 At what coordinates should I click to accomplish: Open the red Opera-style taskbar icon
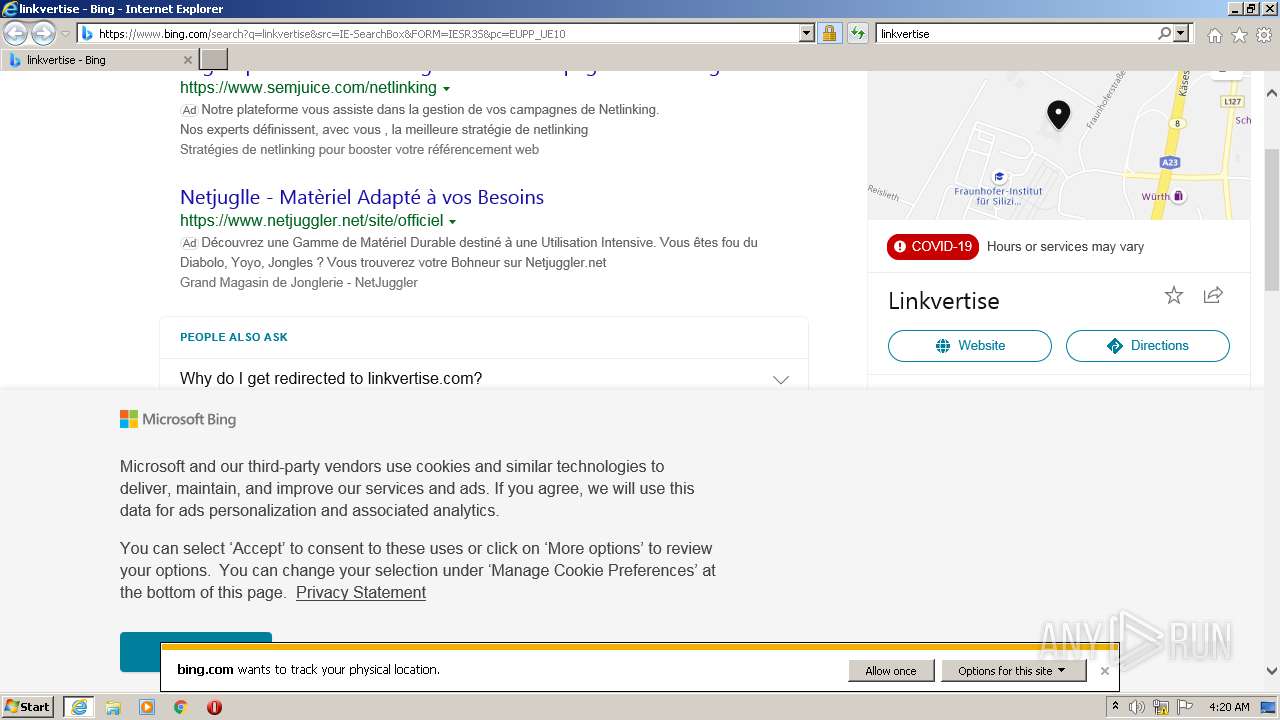214,707
